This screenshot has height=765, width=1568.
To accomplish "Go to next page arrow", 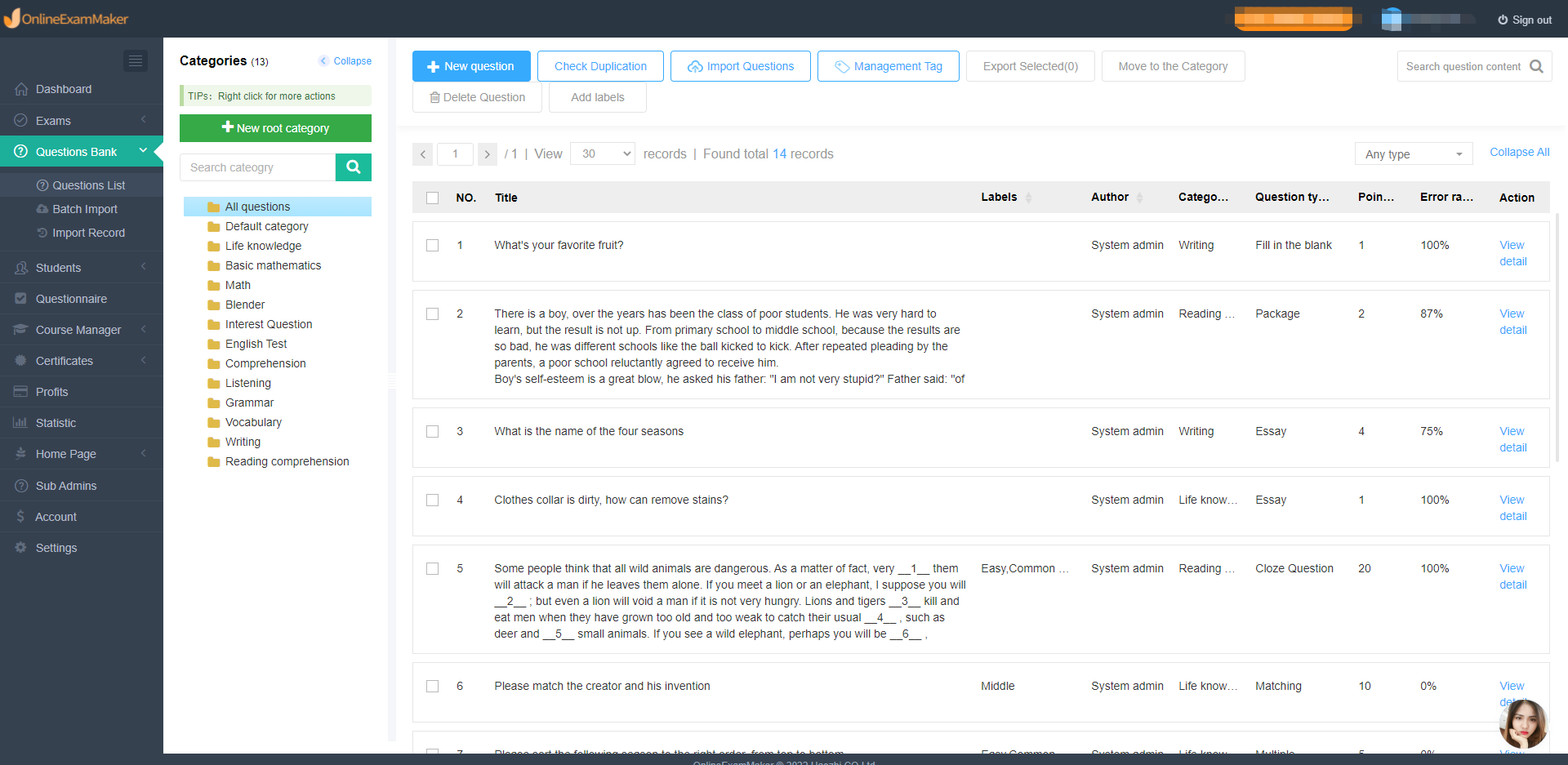I will (488, 154).
